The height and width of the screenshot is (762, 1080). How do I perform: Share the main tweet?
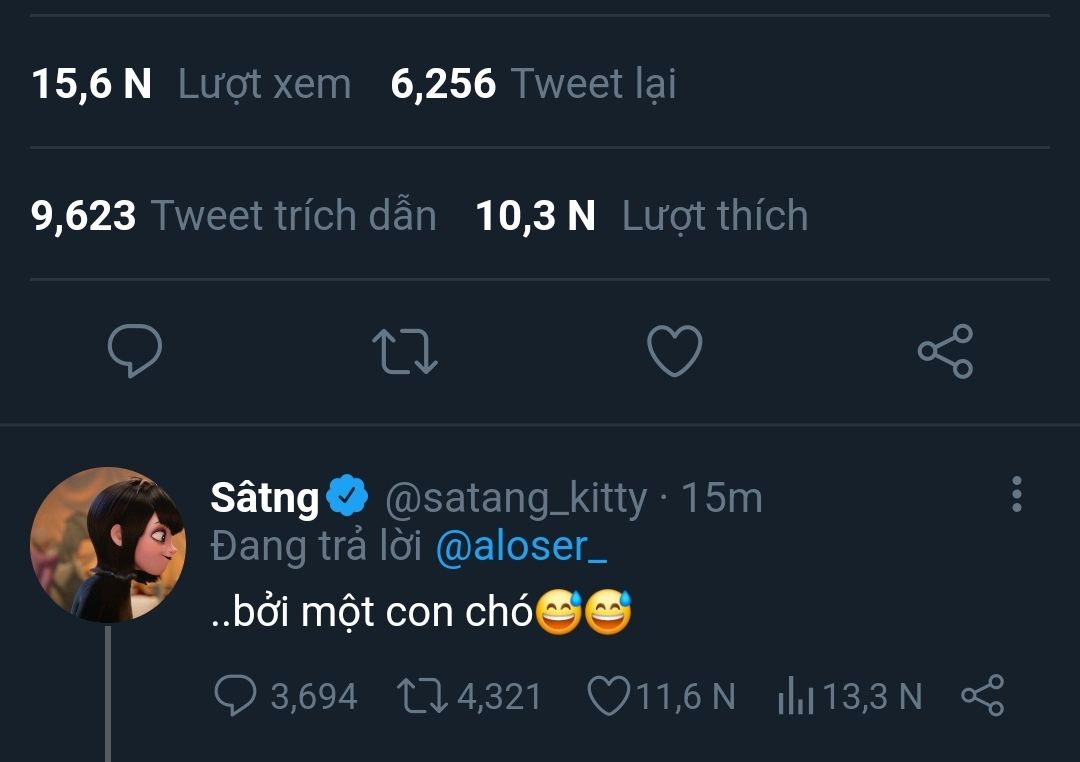945,351
